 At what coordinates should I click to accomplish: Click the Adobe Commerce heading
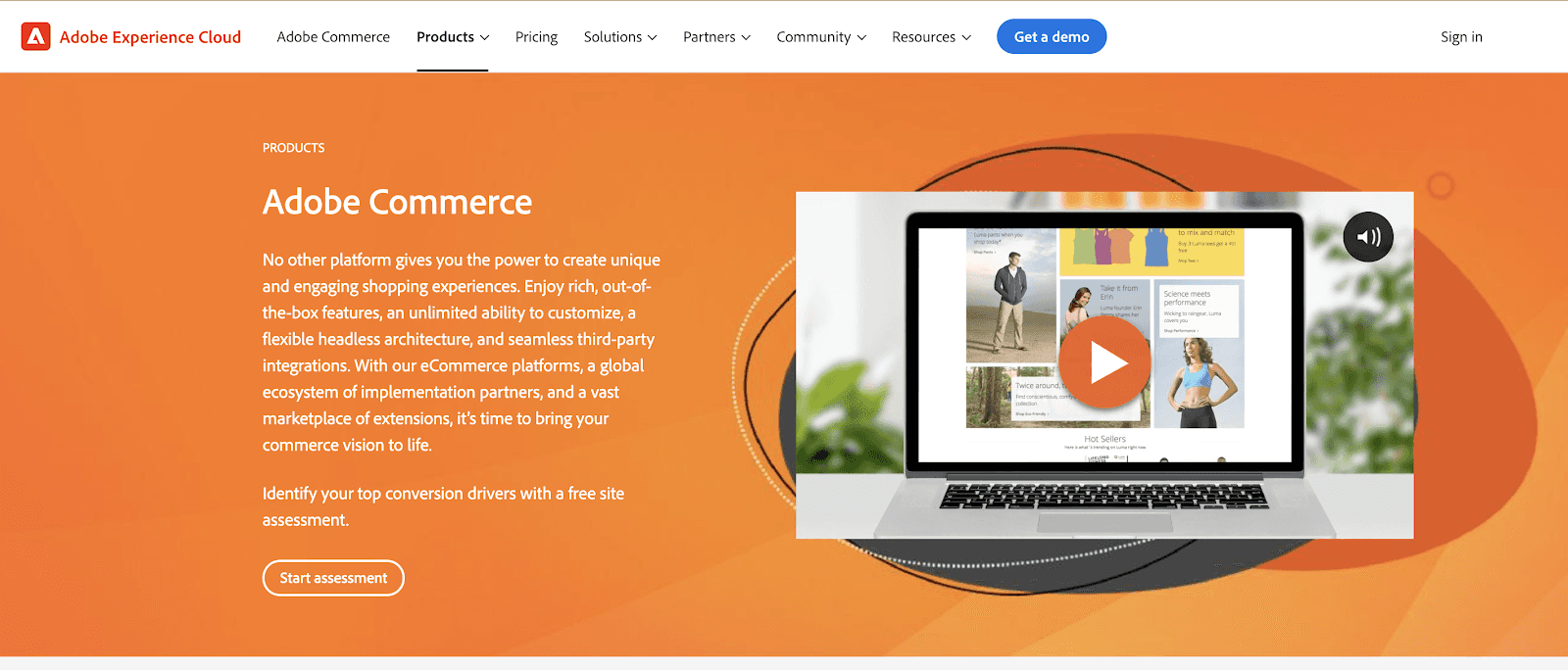397,202
